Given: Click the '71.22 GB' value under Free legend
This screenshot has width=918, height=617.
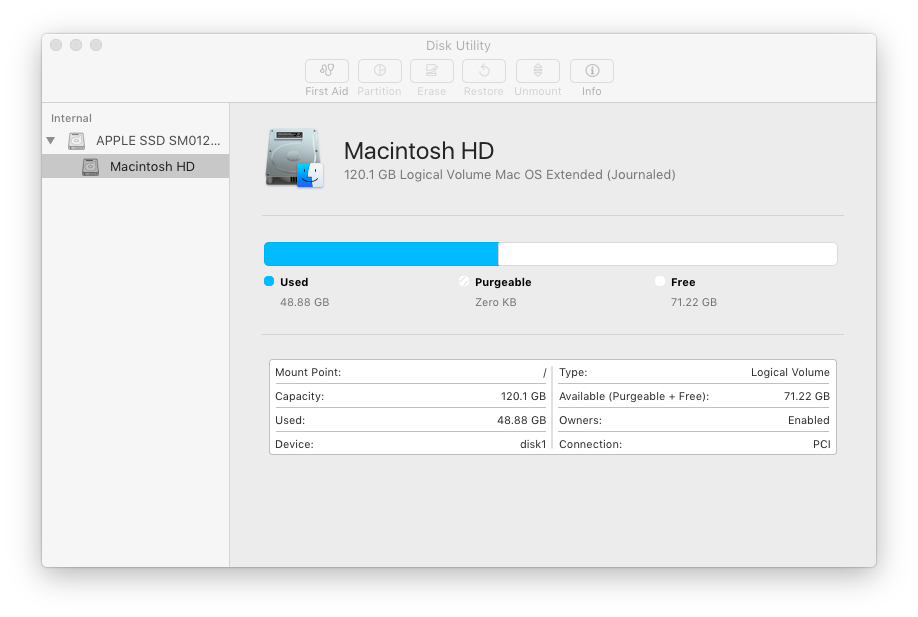Looking at the screenshot, I should (694, 302).
